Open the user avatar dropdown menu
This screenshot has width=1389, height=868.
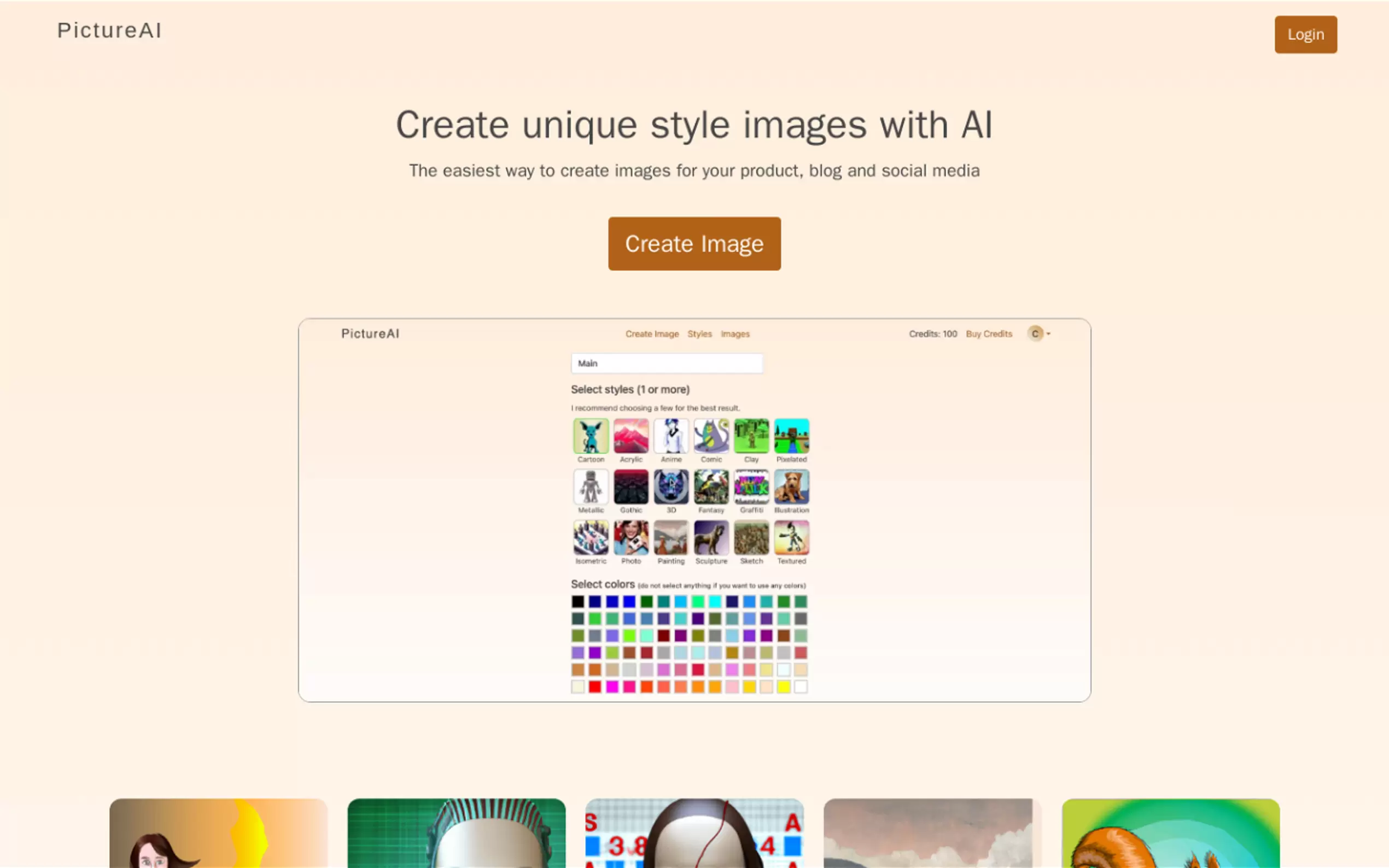(1038, 333)
